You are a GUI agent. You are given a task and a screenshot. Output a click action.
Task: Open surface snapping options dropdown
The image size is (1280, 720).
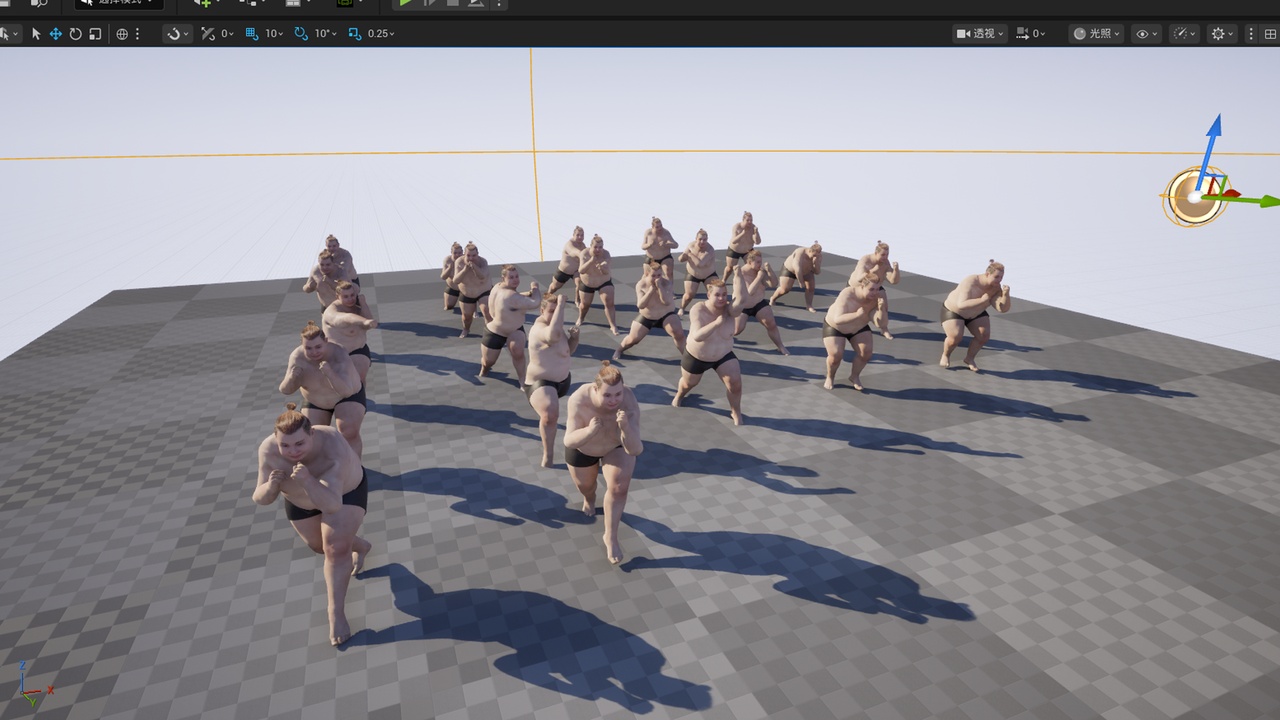point(178,34)
